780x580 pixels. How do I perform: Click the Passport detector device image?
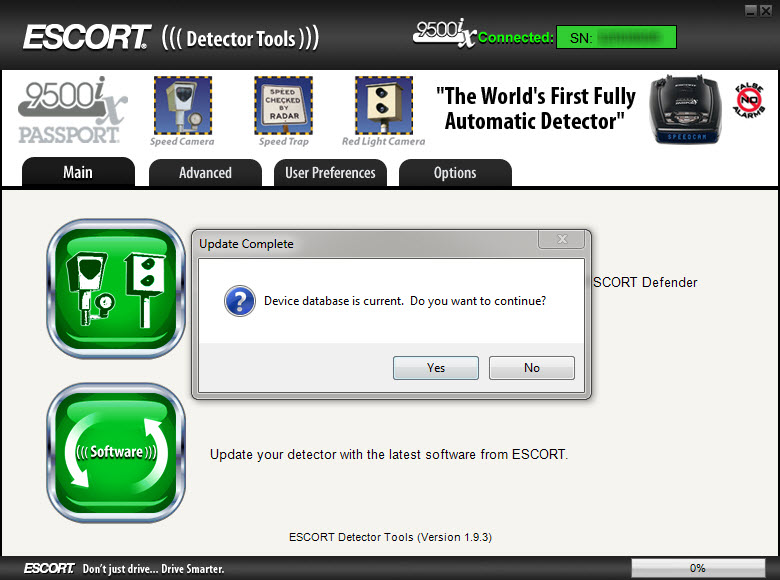click(684, 108)
